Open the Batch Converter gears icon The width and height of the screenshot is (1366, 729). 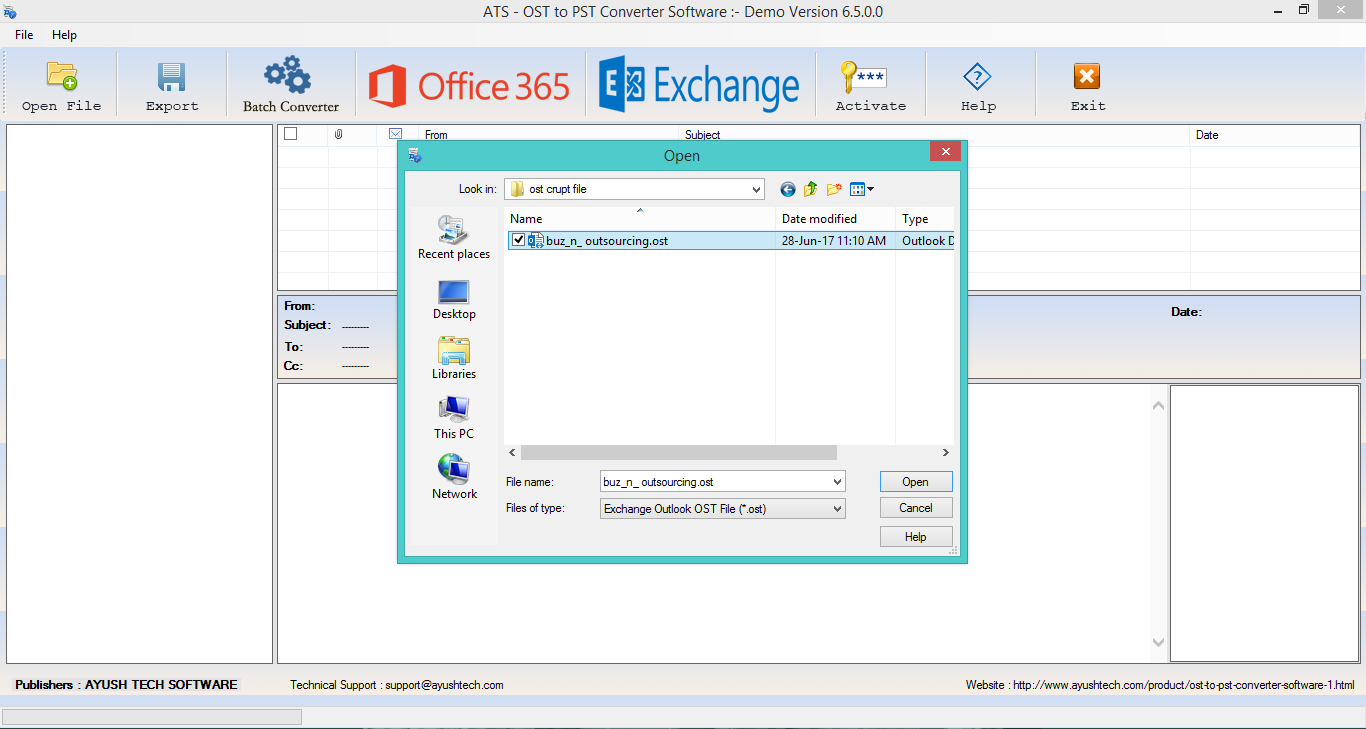[x=289, y=76]
